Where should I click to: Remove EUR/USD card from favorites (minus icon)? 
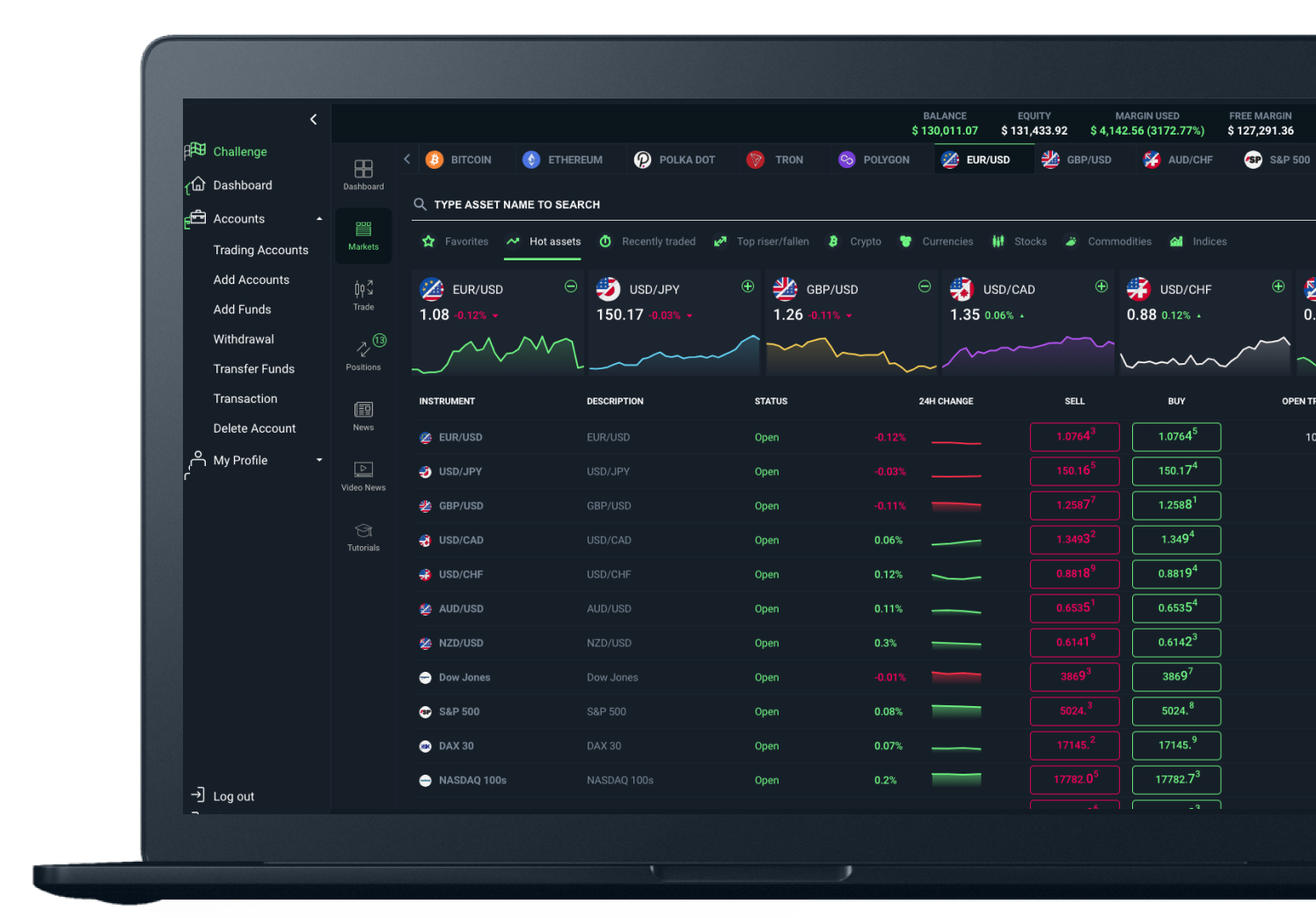coord(571,286)
